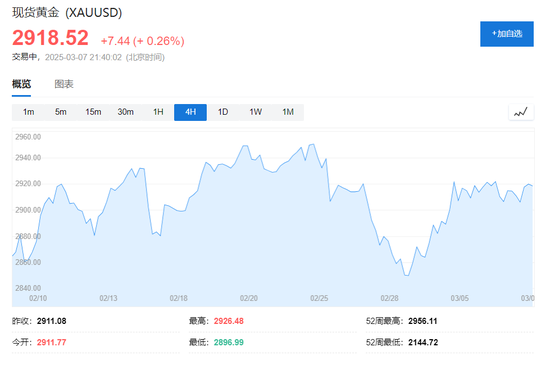Click the 52周最高 value 2956.11
550x365 pixels.
[423, 321]
